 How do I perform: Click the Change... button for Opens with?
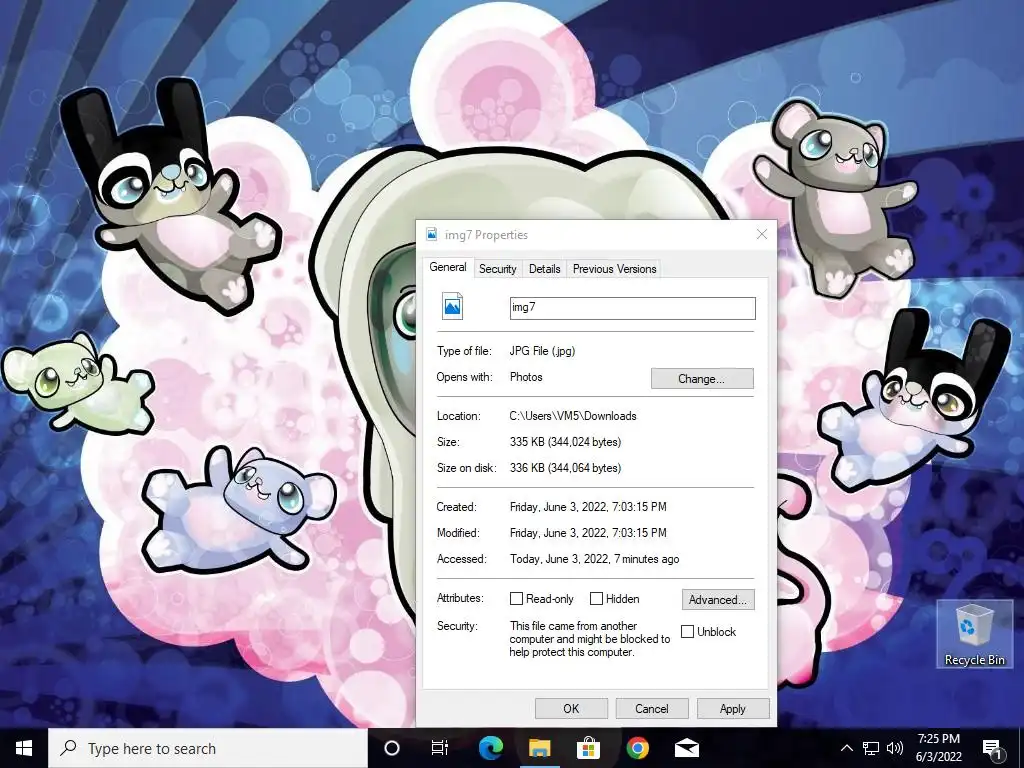pos(702,379)
